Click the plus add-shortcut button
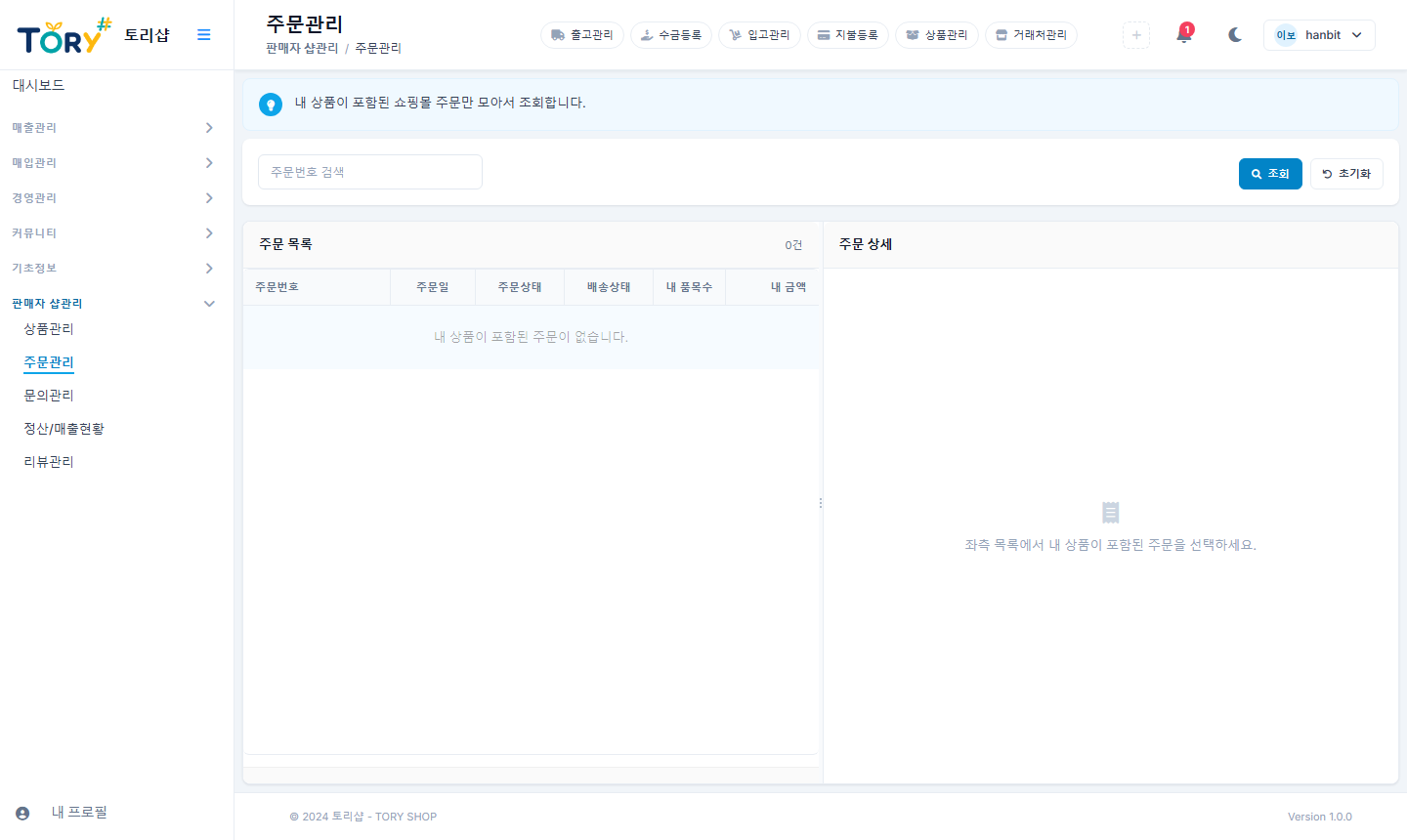 click(1136, 35)
